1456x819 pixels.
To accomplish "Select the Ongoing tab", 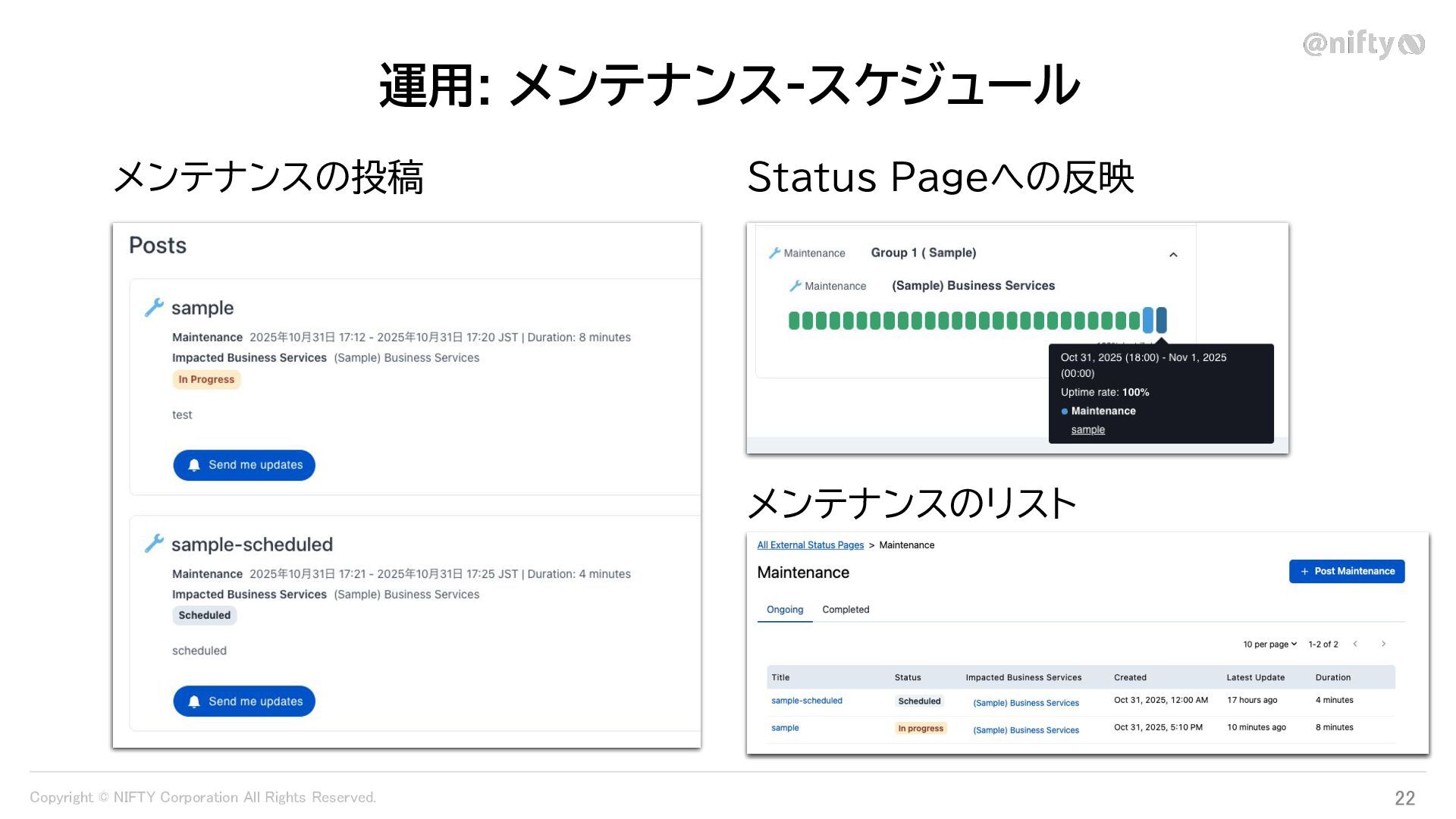I will click(x=784, y=610).
